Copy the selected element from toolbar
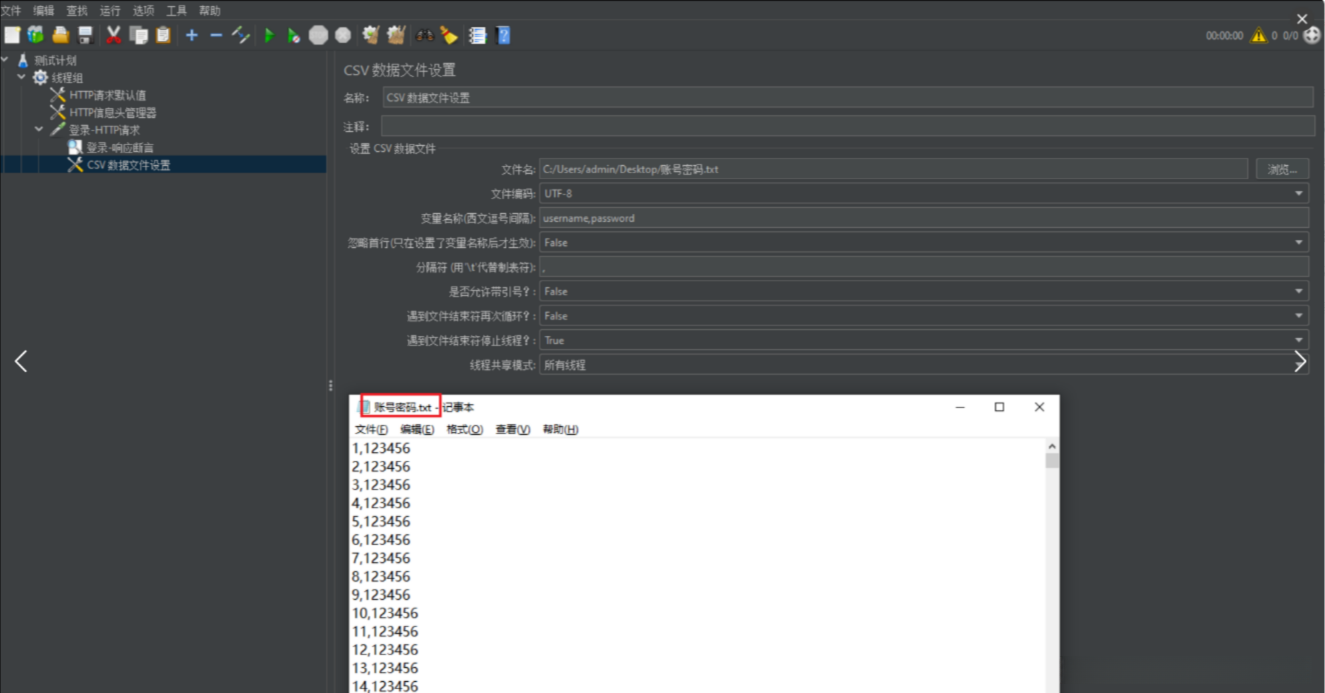 [x=138, y=35]
